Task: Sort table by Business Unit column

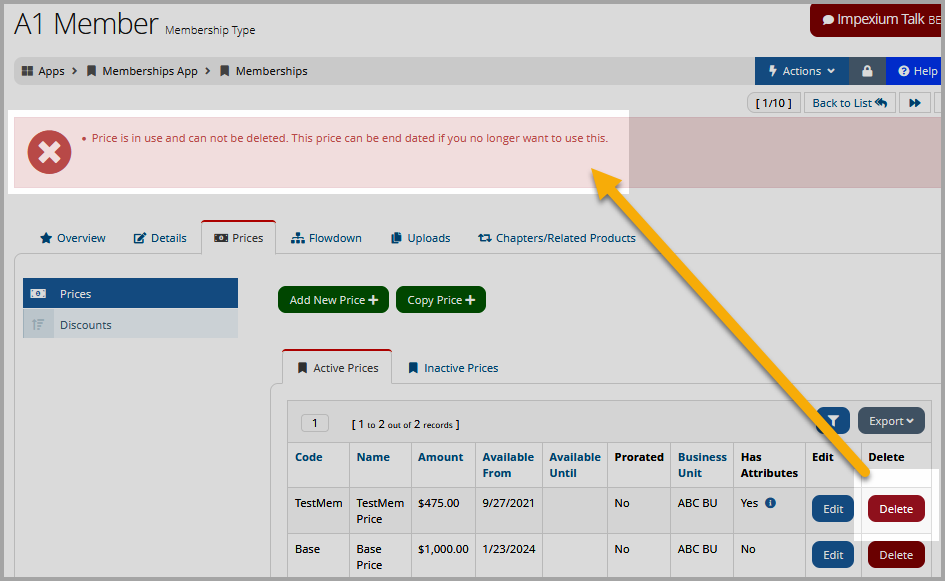Action: (x=702, y=465)
